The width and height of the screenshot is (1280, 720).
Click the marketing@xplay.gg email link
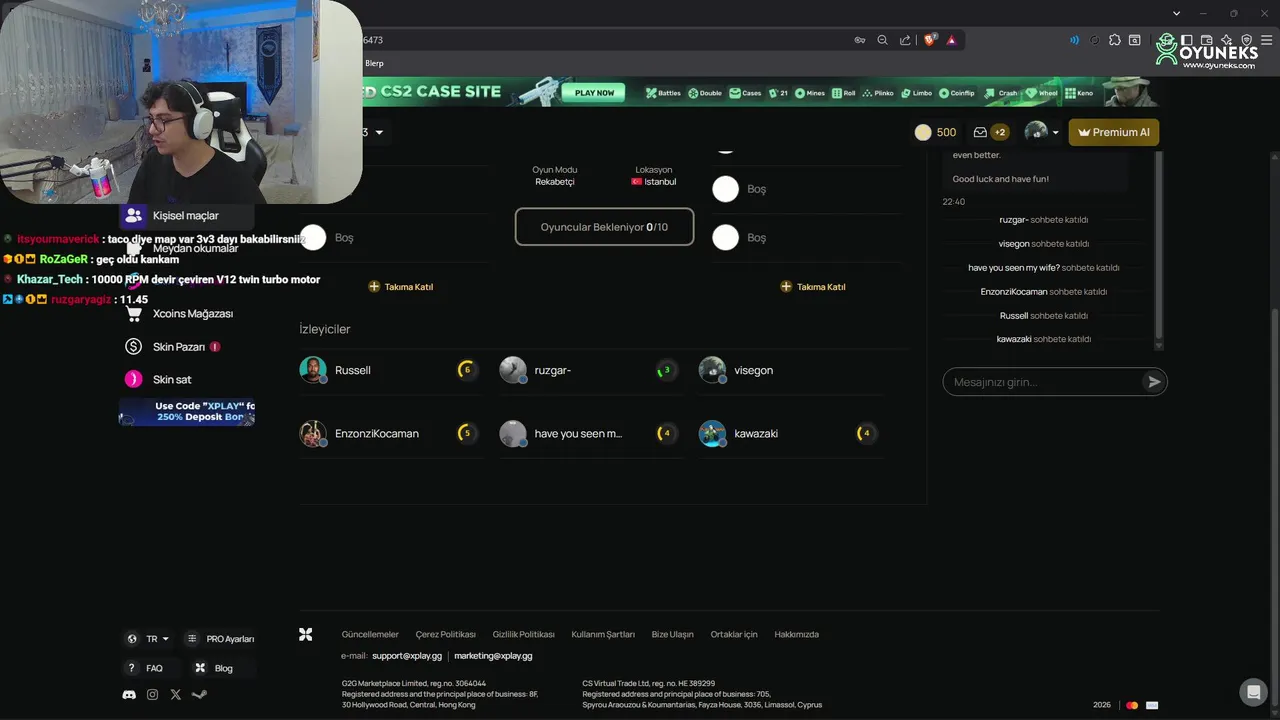click(x=493, y=656)
